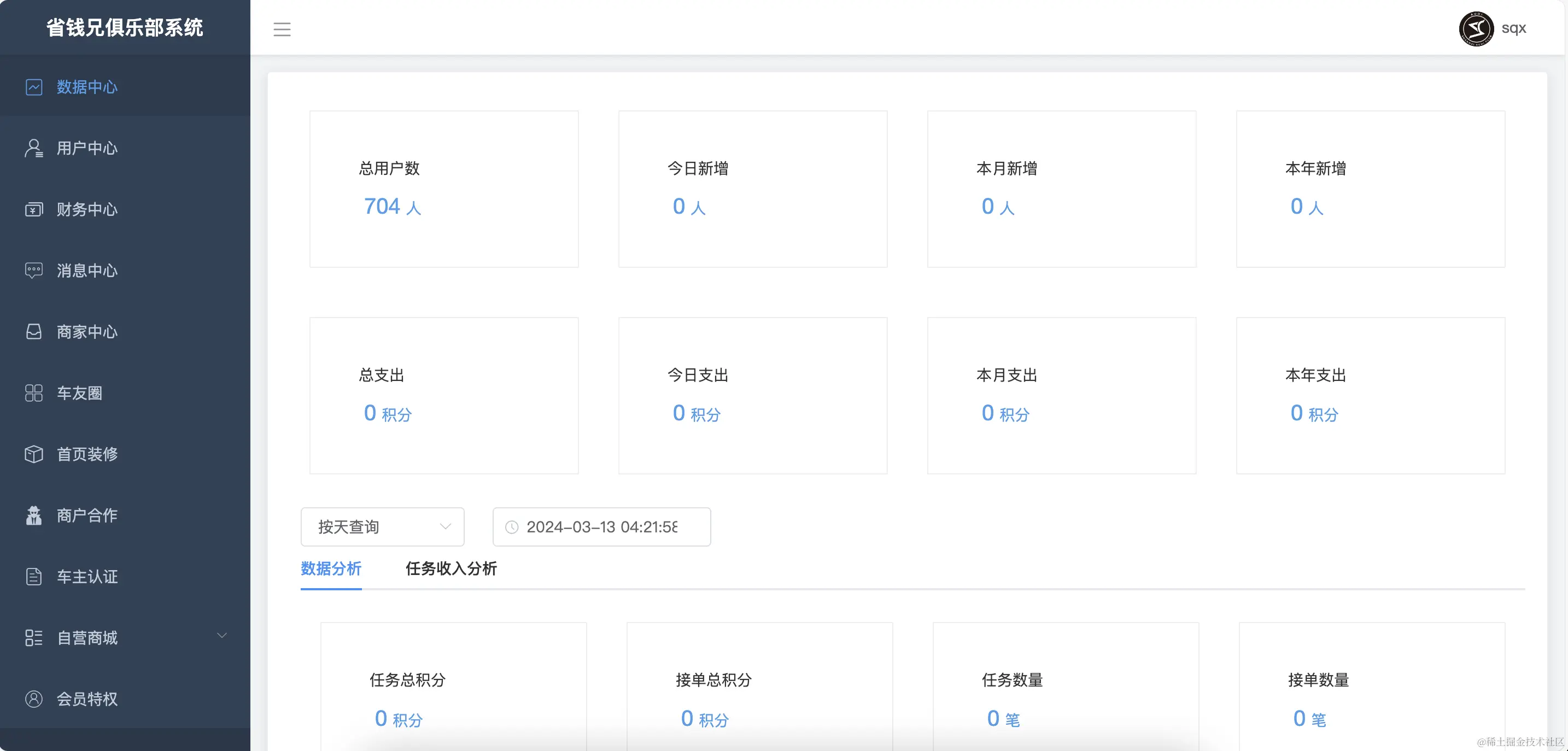The width and height of the screenshot is (1568, 751).
Task: Click the 财务中心 yen icon
Action: (34, 209)
